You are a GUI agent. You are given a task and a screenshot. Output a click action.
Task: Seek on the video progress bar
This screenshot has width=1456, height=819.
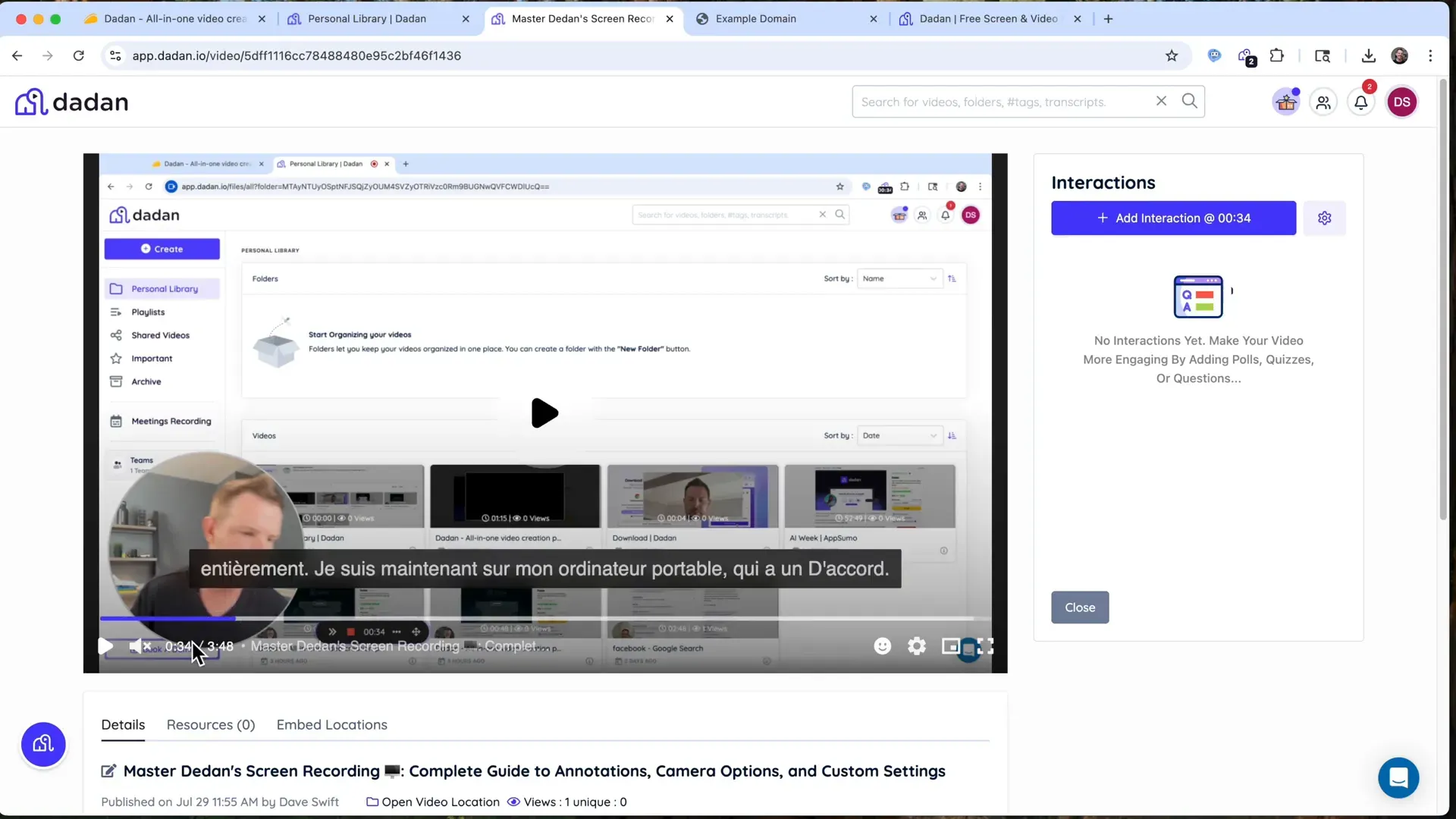pos(544,619)
